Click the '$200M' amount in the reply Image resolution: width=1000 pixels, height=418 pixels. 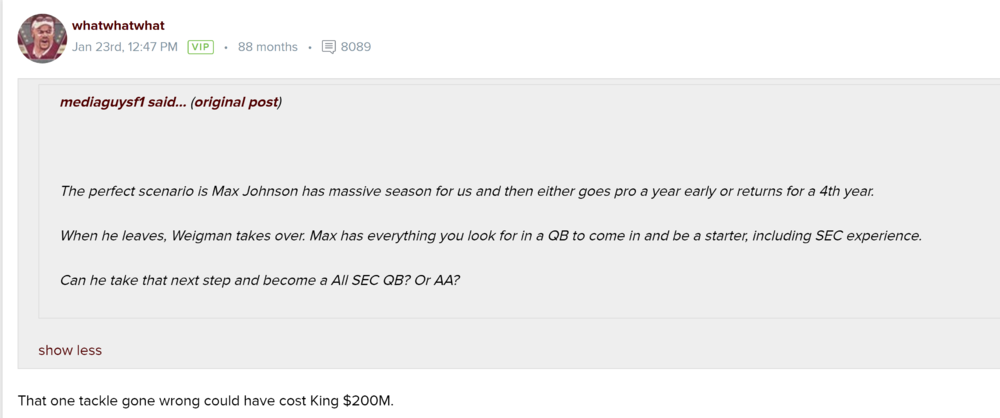(368, 401)
